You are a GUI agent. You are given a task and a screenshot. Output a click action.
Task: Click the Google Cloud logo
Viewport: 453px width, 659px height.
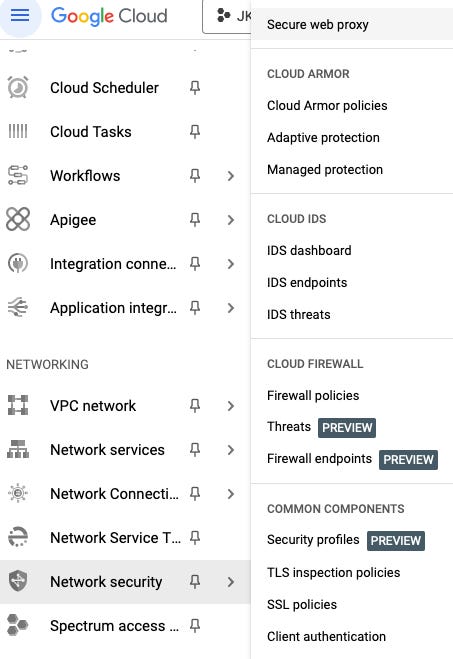pos(109,16)
